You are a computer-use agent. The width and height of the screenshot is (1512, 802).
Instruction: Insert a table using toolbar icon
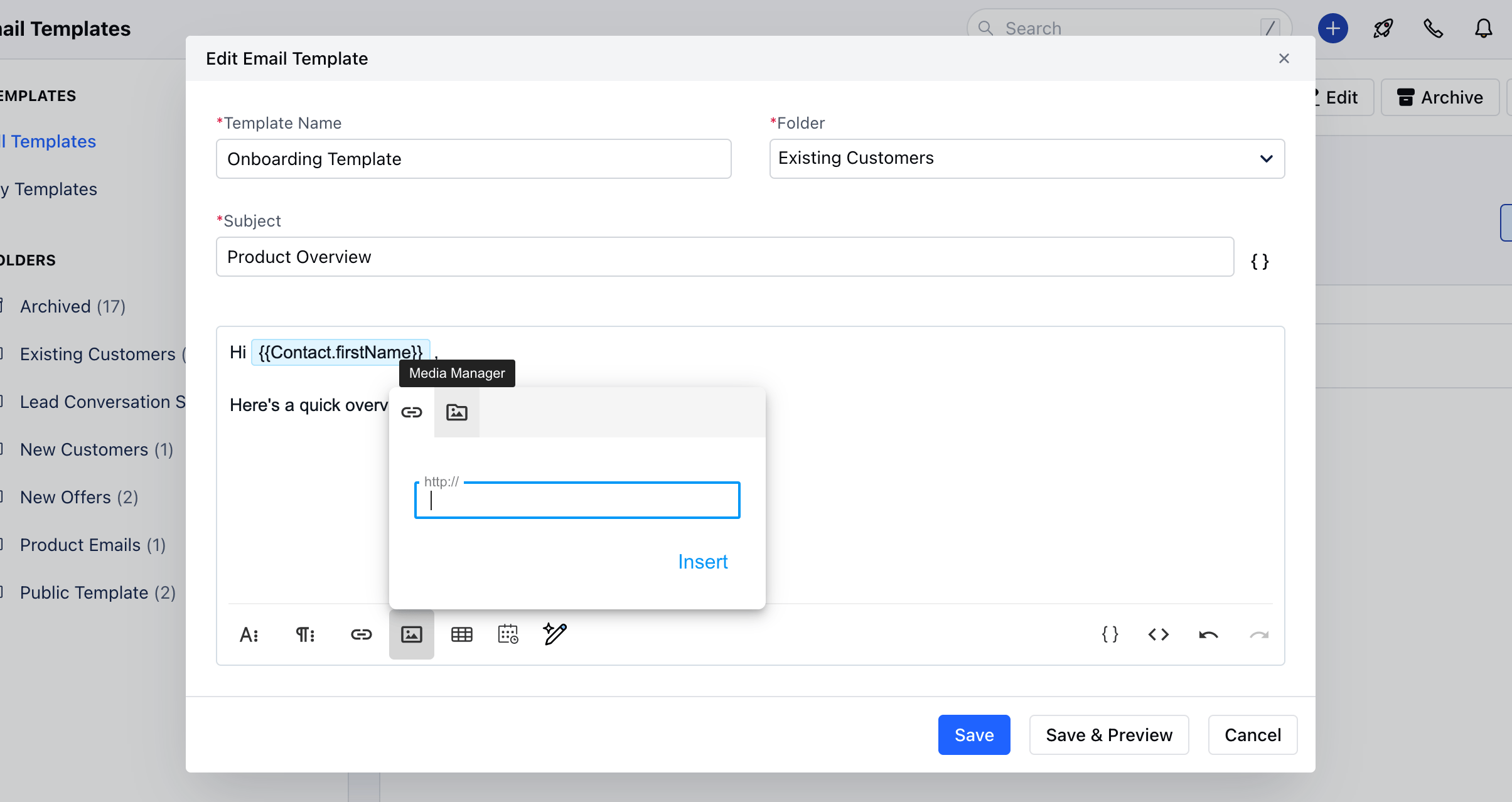[x=462, y=634]
